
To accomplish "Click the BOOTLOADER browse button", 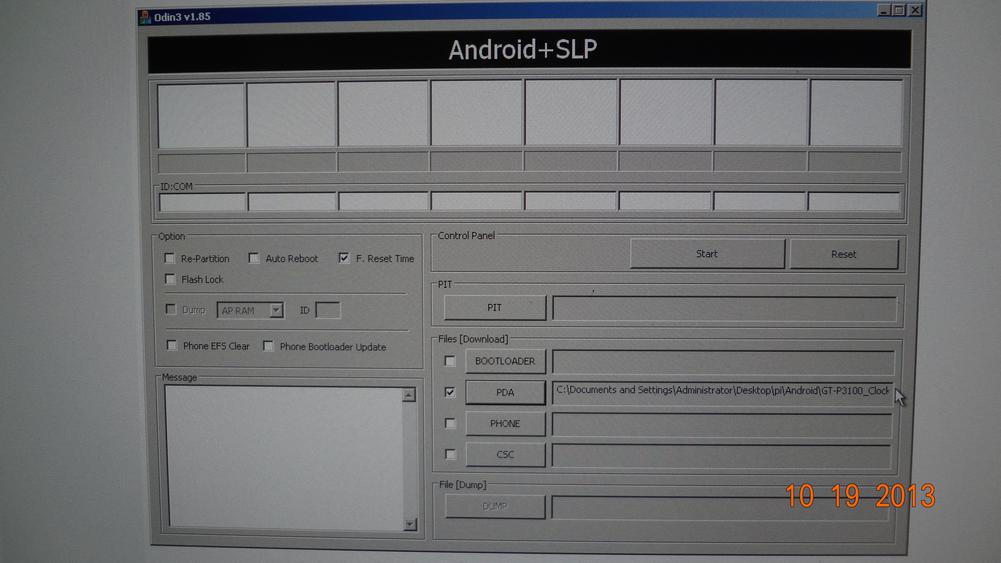I will pyautogui.click(x=505, y=361).
